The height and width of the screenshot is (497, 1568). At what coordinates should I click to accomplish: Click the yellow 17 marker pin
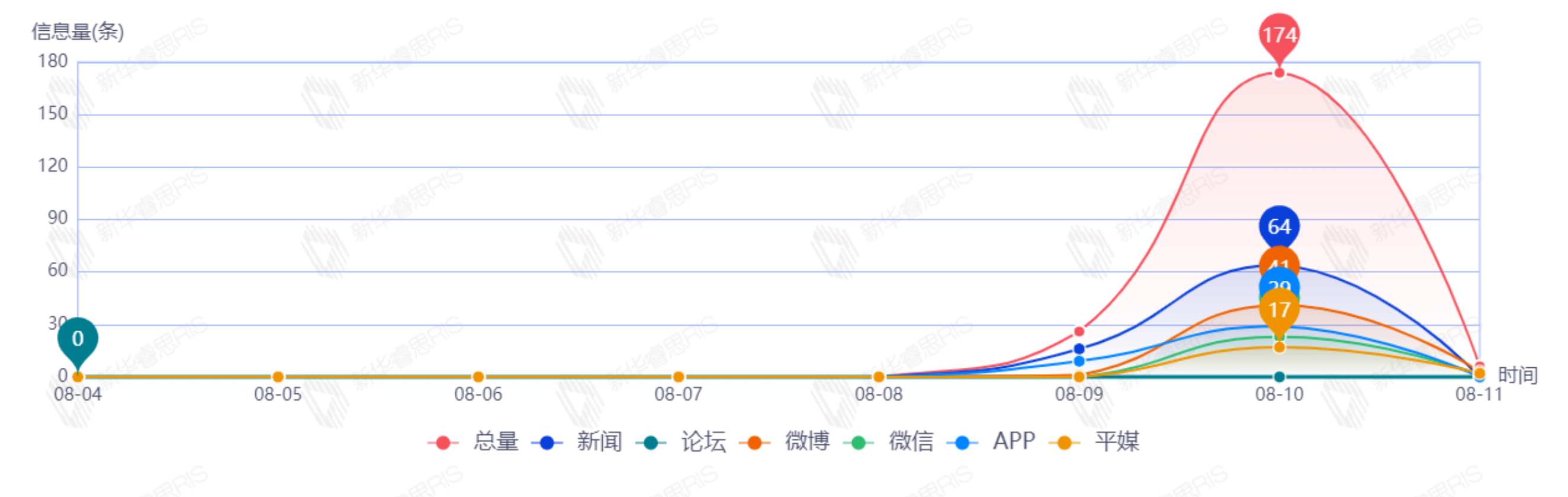point(1279,309)
